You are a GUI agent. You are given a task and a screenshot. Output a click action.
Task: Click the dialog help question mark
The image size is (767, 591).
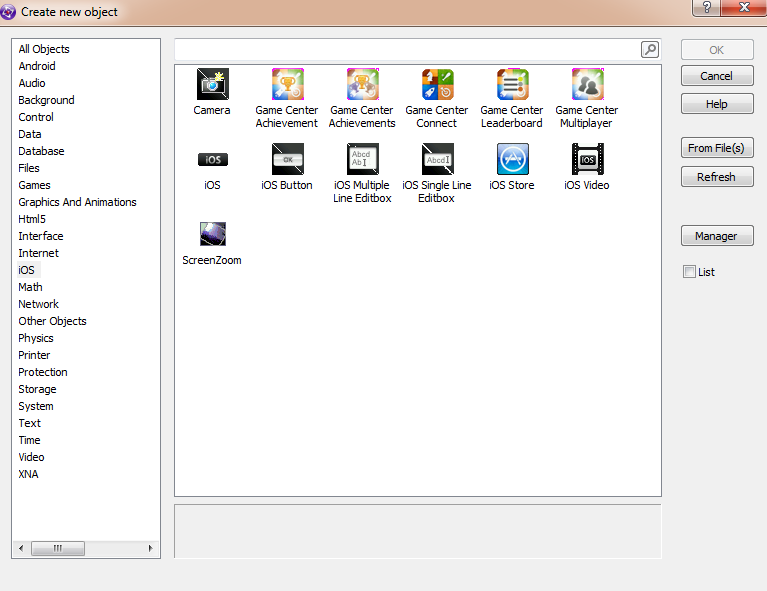click(706, 7)
